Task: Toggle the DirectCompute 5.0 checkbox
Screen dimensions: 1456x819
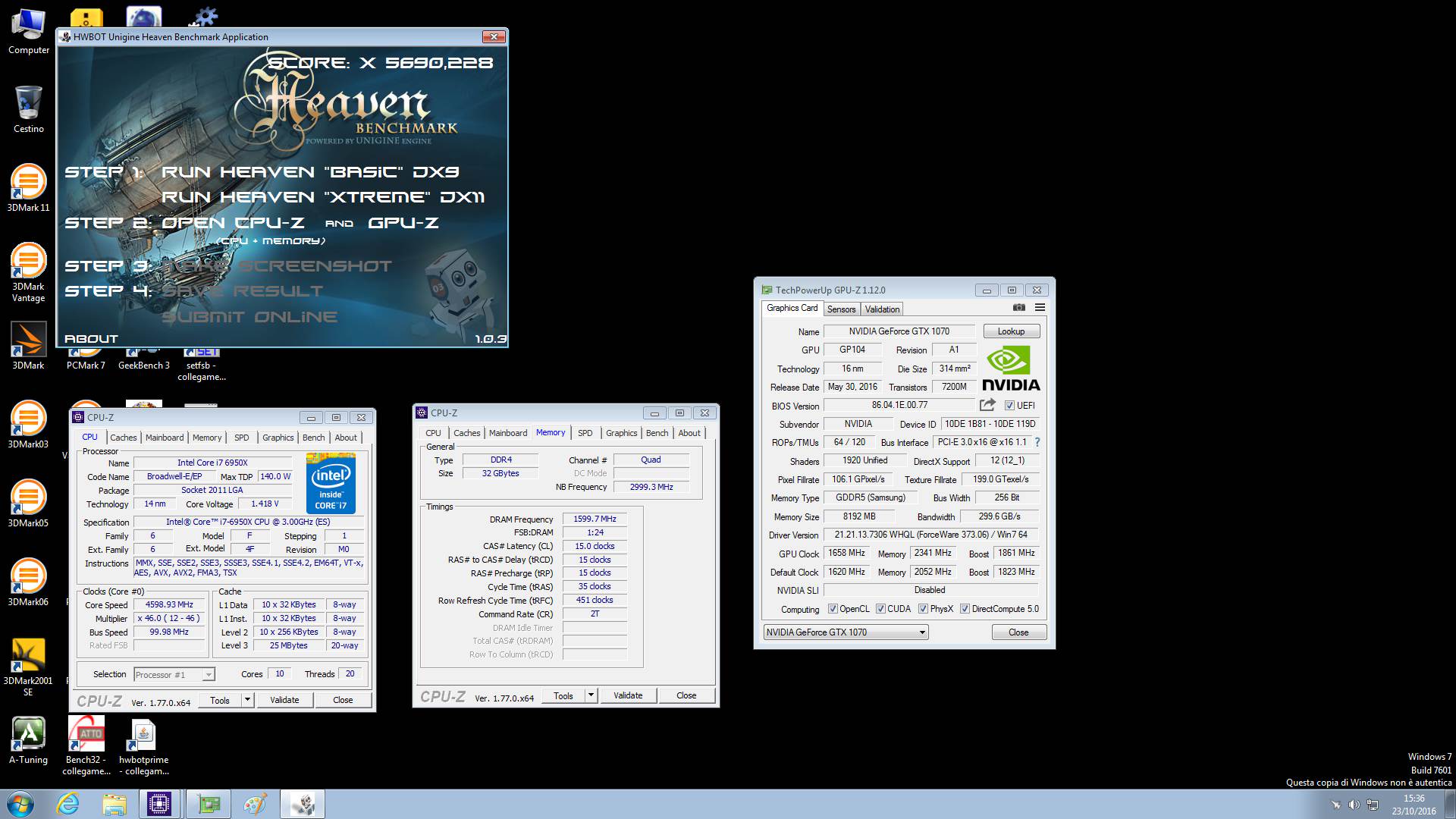Action: 965,609
